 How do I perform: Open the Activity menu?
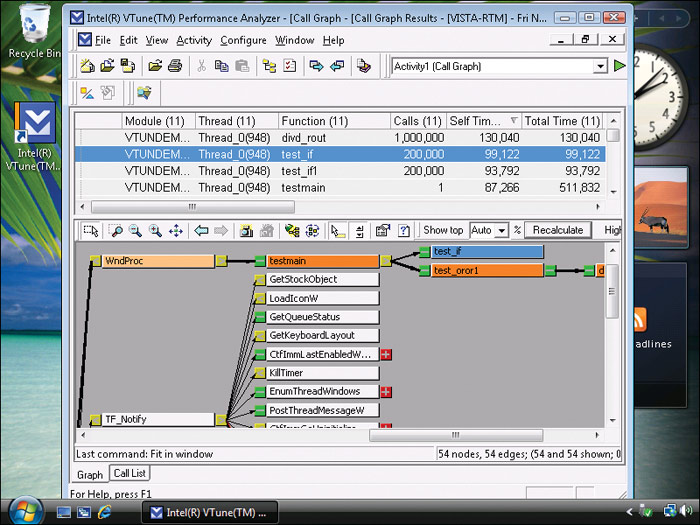(x=194, y=40)
